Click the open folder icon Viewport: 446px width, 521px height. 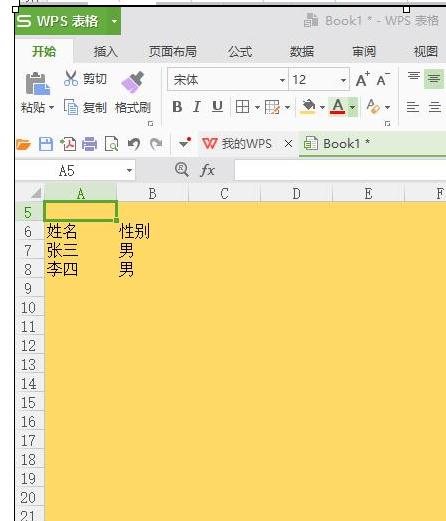[x=23, y=144]
